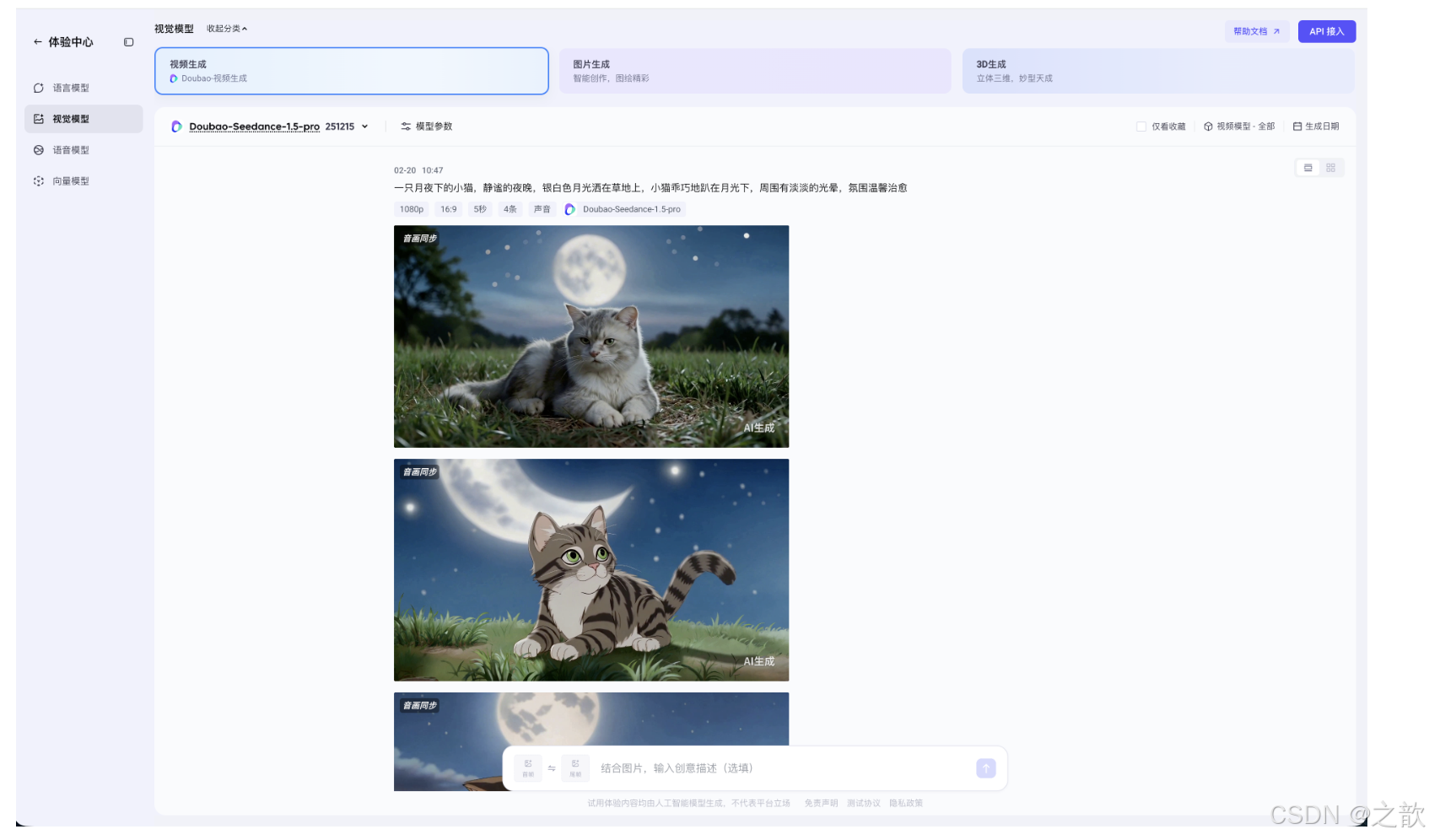Image resolution: width=1429 pixels, height=840 pixels.
Task: Select the 3D生成 card
Action: point(1158,71)
